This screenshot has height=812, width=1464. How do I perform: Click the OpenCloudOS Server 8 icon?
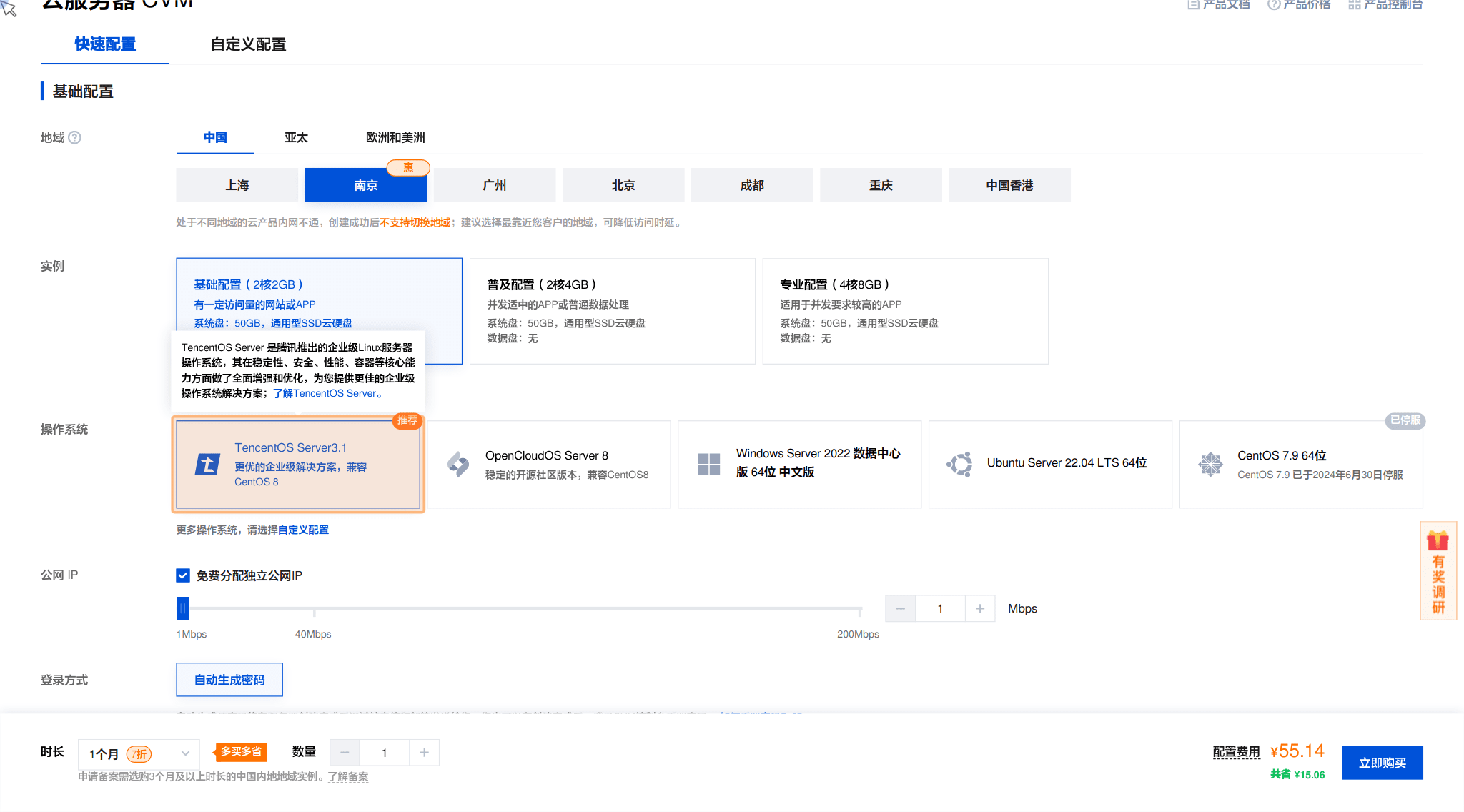(458, 465)
